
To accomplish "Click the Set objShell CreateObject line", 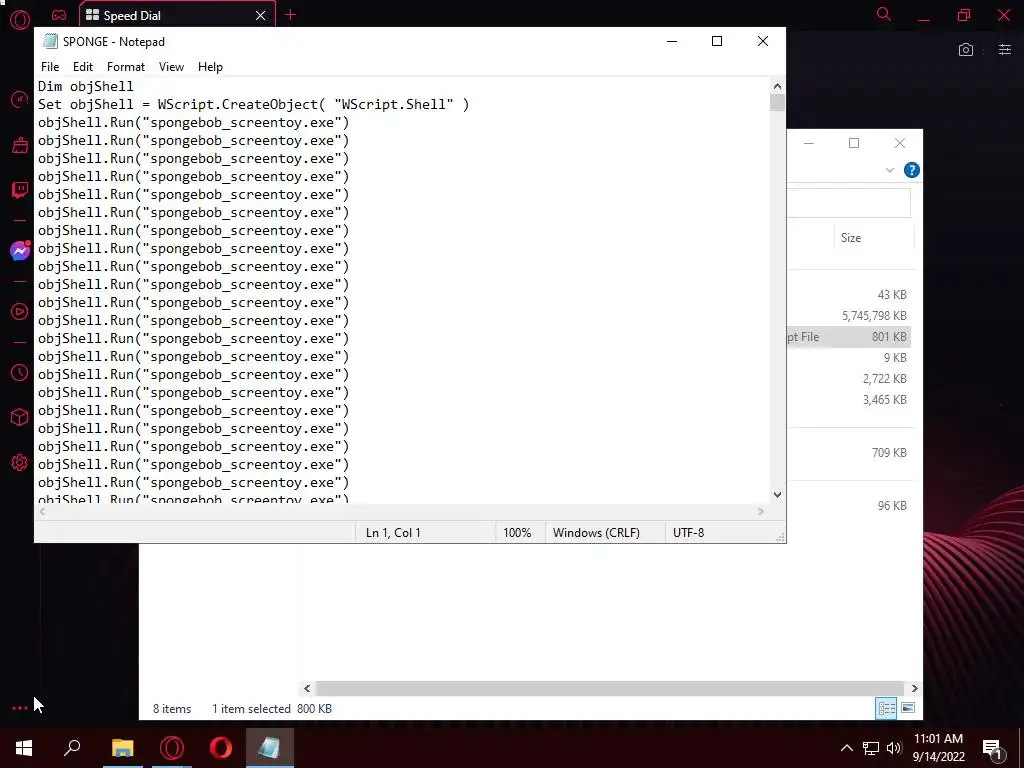I will coord(253,104).
